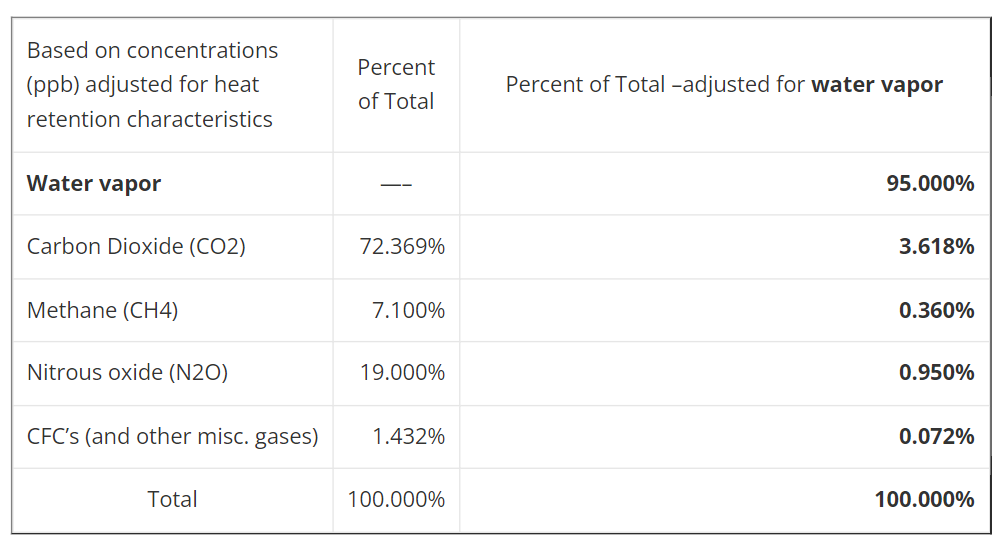Click the 0.360% adjusted methane value

[936, 310]
